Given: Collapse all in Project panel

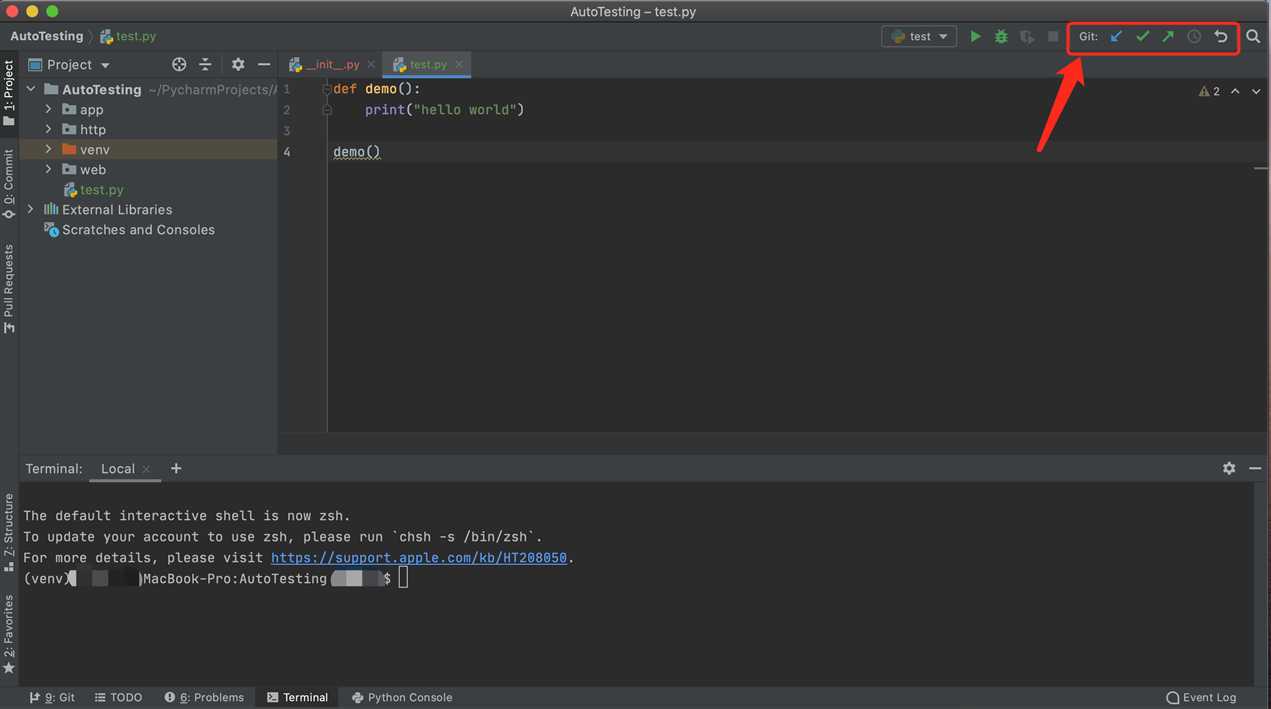Looking at the screenshot, I should [x=205, y=64].
